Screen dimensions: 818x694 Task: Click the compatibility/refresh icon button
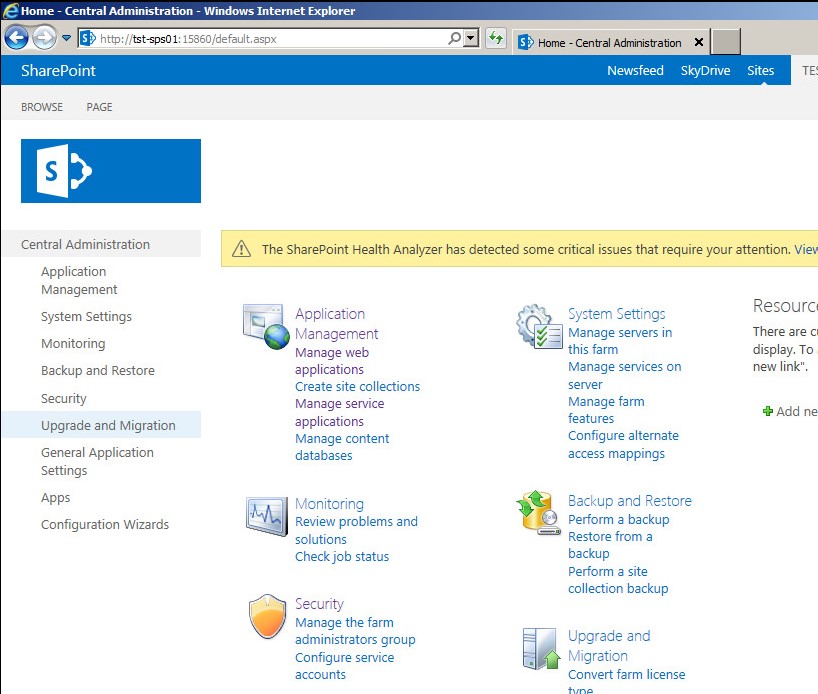click(496, 38)
